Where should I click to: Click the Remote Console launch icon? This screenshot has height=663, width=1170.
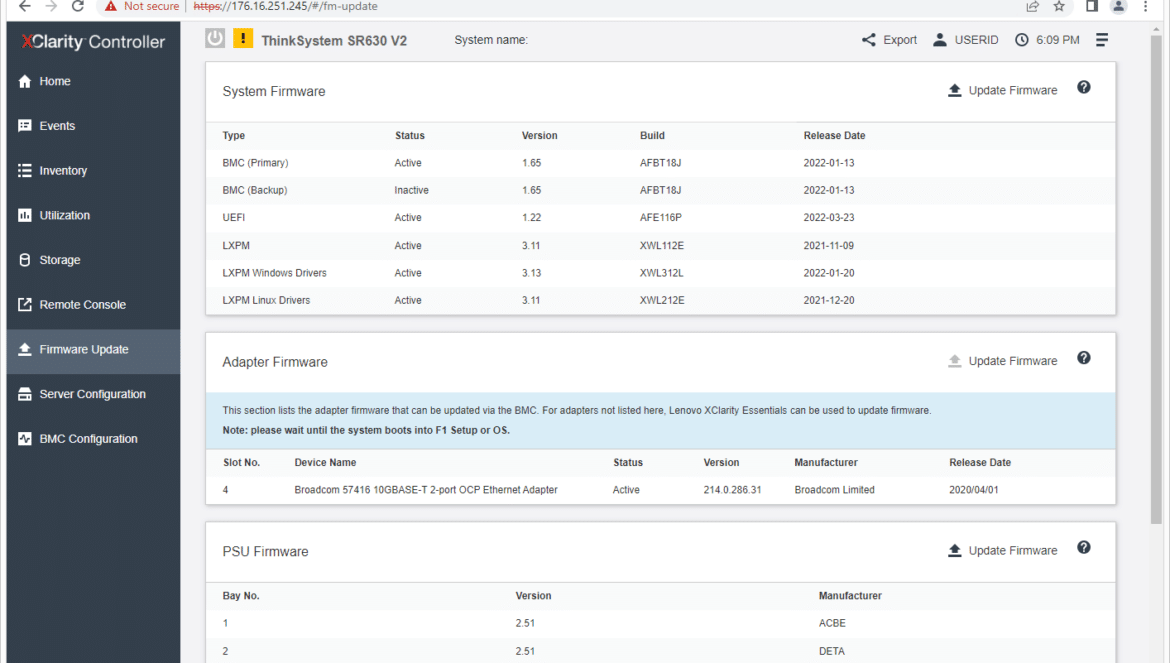point(25,304)
